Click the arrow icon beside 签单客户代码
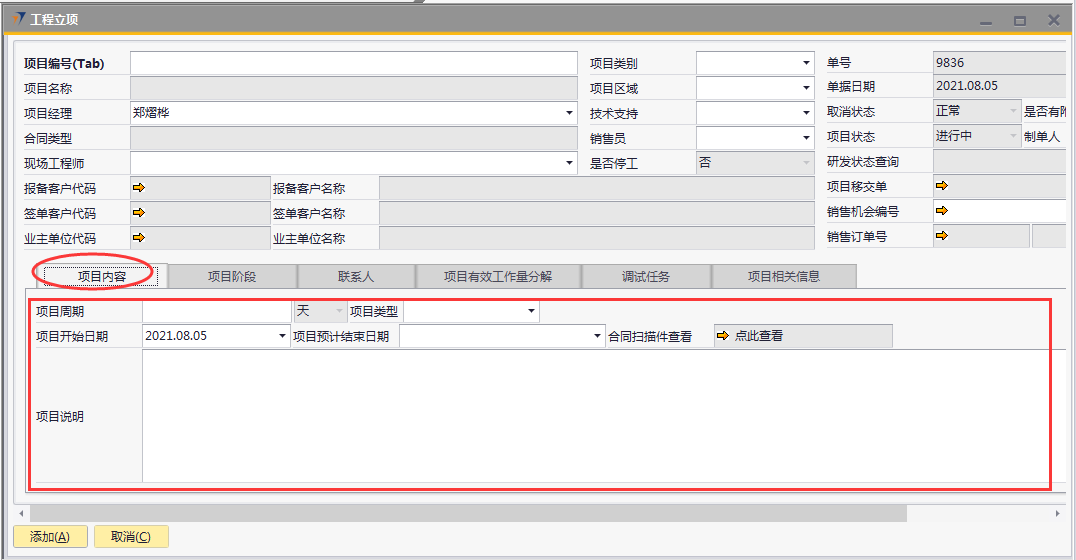Image resolution: width=1076 pixels, height=560 pixels. click(x=139, y=212)
